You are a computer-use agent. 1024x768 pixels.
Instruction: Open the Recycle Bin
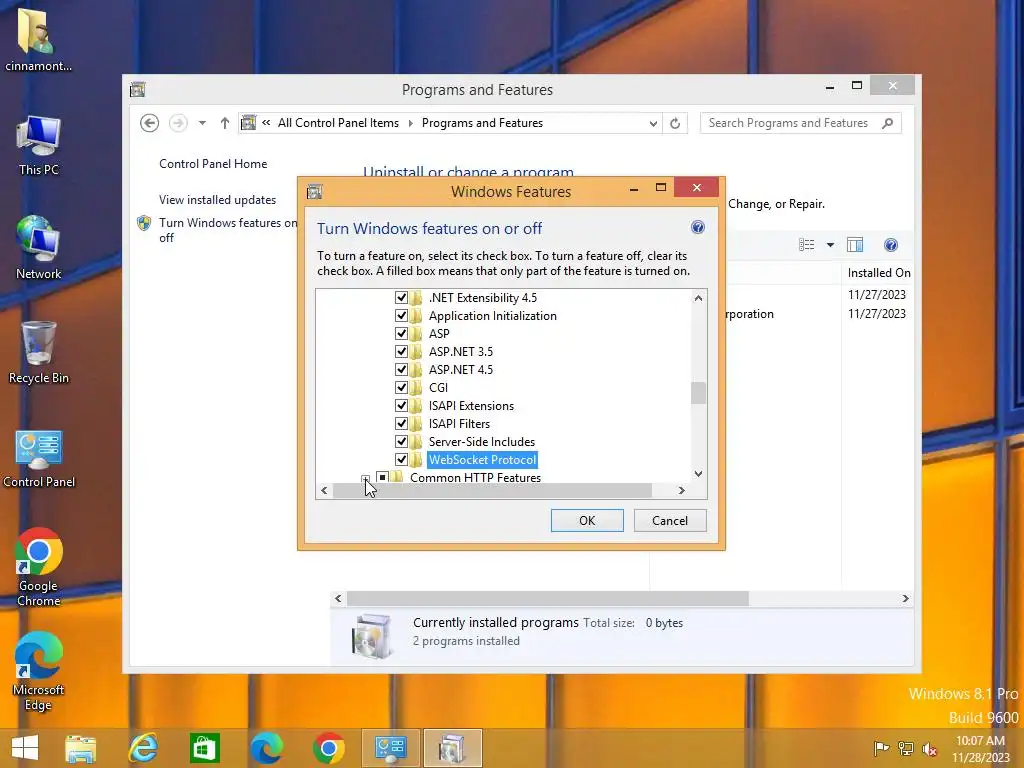pyautogui.click(x=39, y=353)
